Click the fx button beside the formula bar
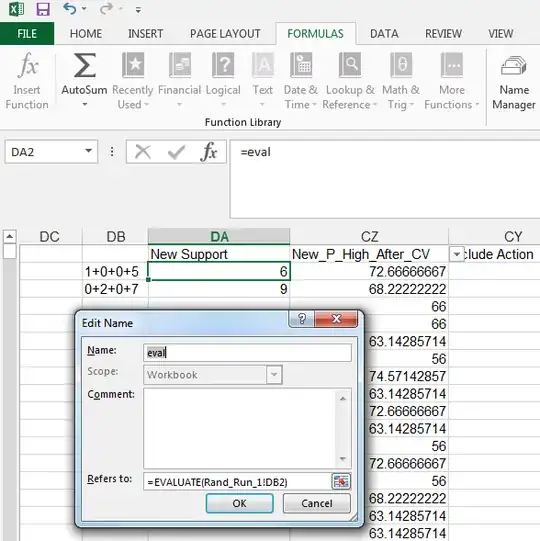Image resolution: width=540 pixels, height=541 pixels. [x=209, y=152]
